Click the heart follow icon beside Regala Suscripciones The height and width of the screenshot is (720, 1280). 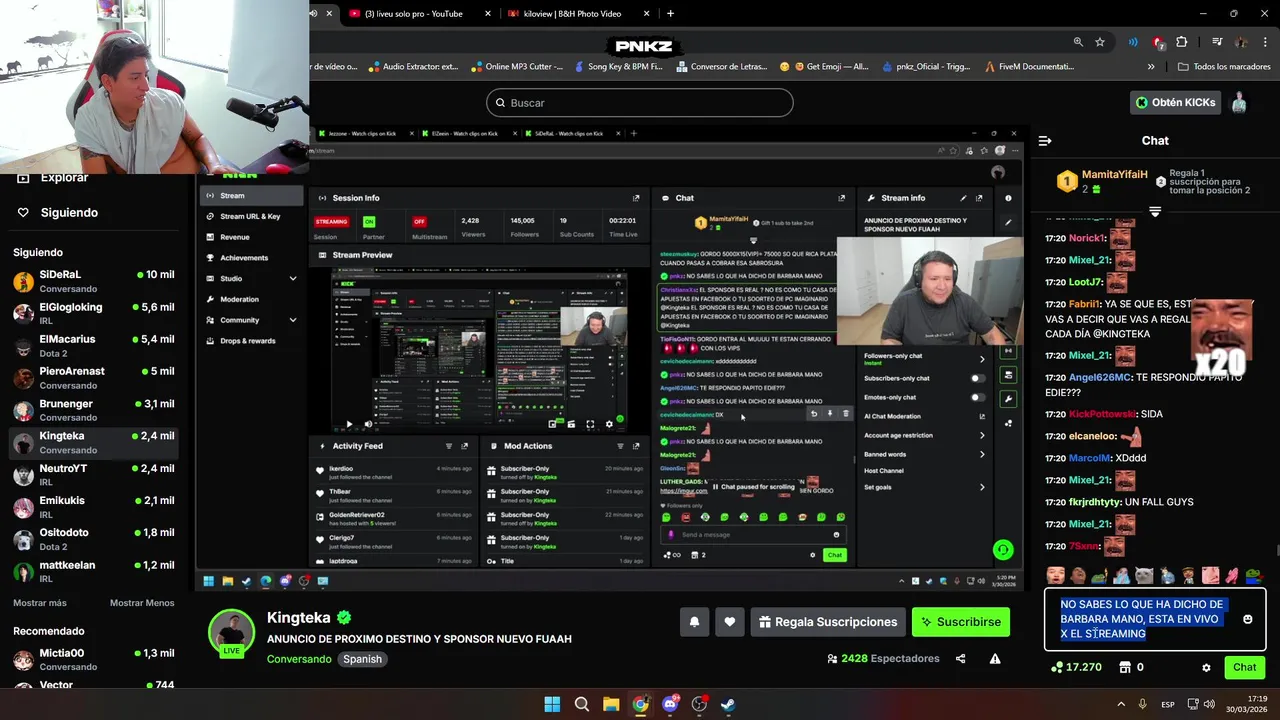coord(730,622)
